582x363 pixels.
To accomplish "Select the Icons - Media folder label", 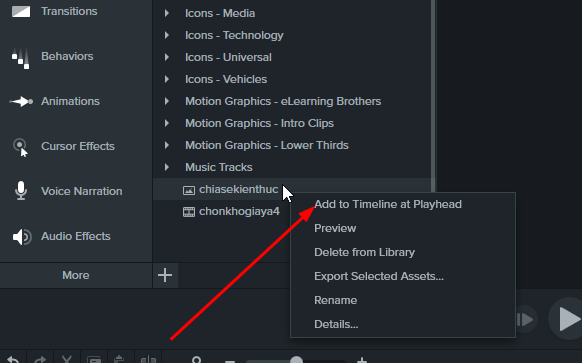I will point(220,13).
